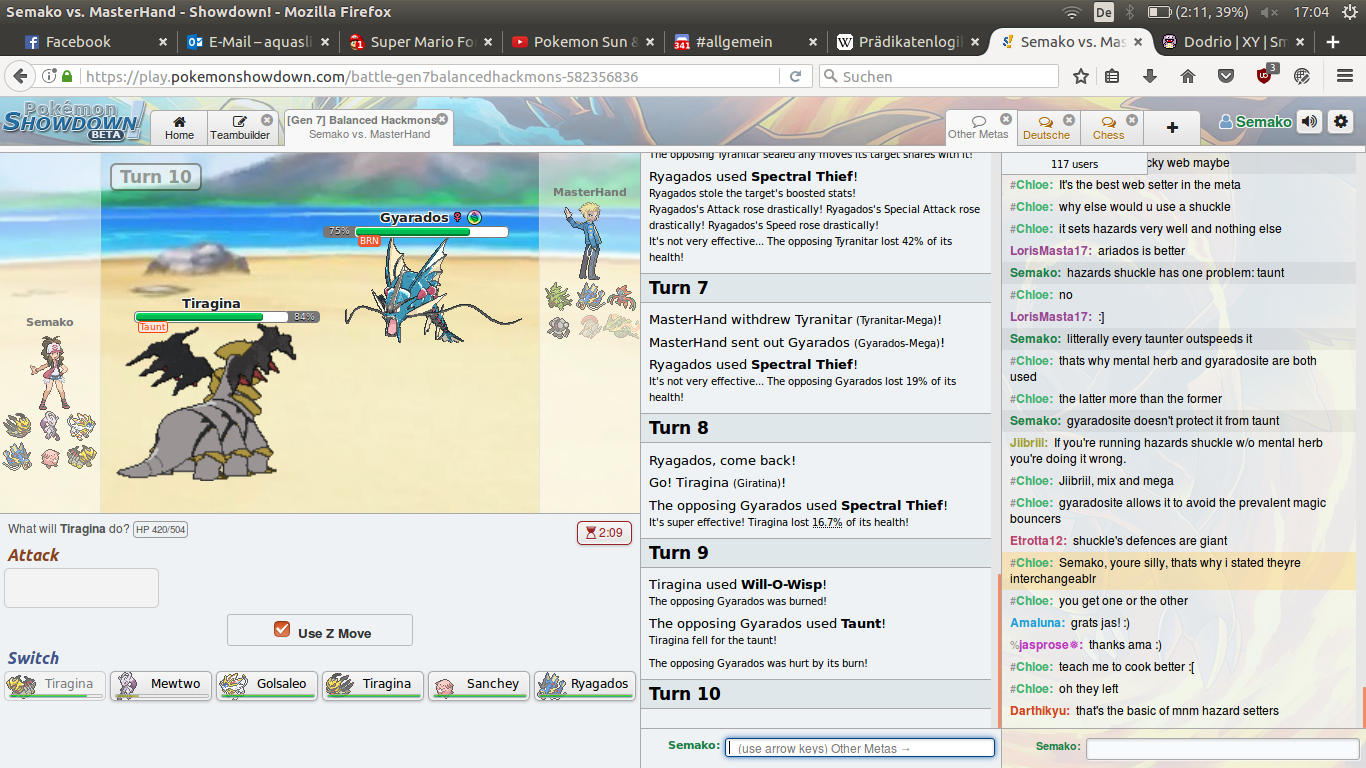Close the Chess room tab
This screenshot has height=768, width=1366.
coord(1132,120)
